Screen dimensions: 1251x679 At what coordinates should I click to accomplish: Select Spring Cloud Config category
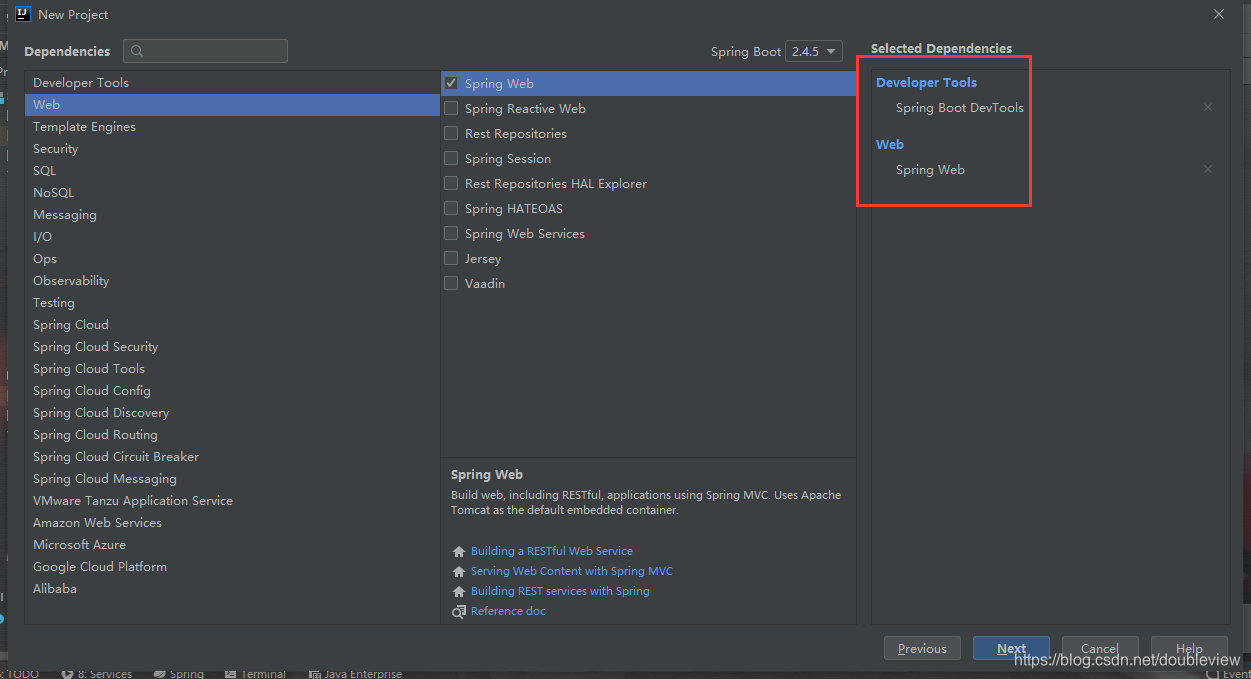coord(232,391)
